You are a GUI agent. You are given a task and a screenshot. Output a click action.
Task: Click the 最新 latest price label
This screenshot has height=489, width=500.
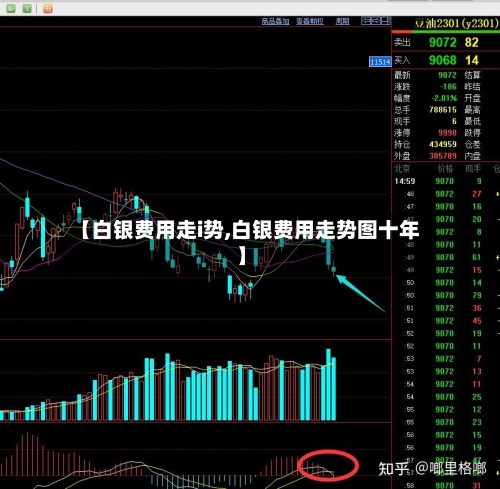(x=402, y=75)
